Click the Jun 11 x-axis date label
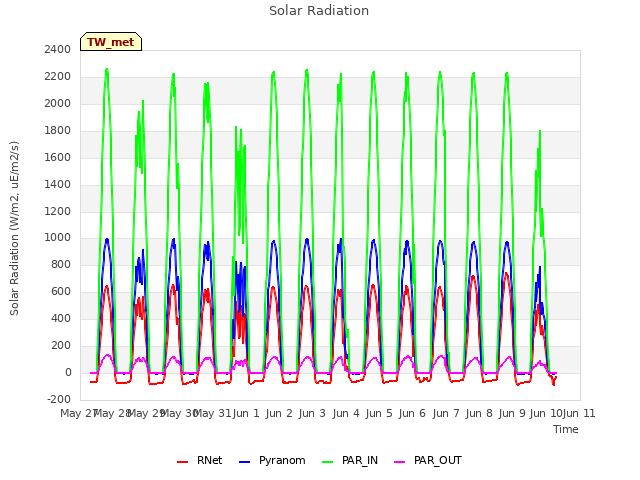The image size is (640, 480). (579, 413)
